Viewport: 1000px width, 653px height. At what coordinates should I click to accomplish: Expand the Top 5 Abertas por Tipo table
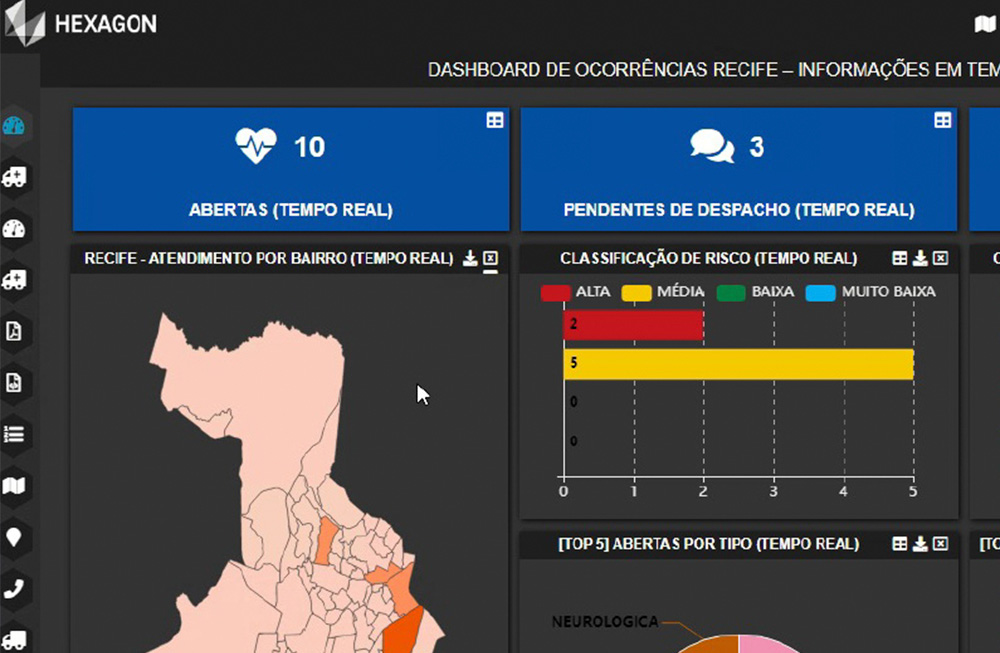(x=900, y=544)
